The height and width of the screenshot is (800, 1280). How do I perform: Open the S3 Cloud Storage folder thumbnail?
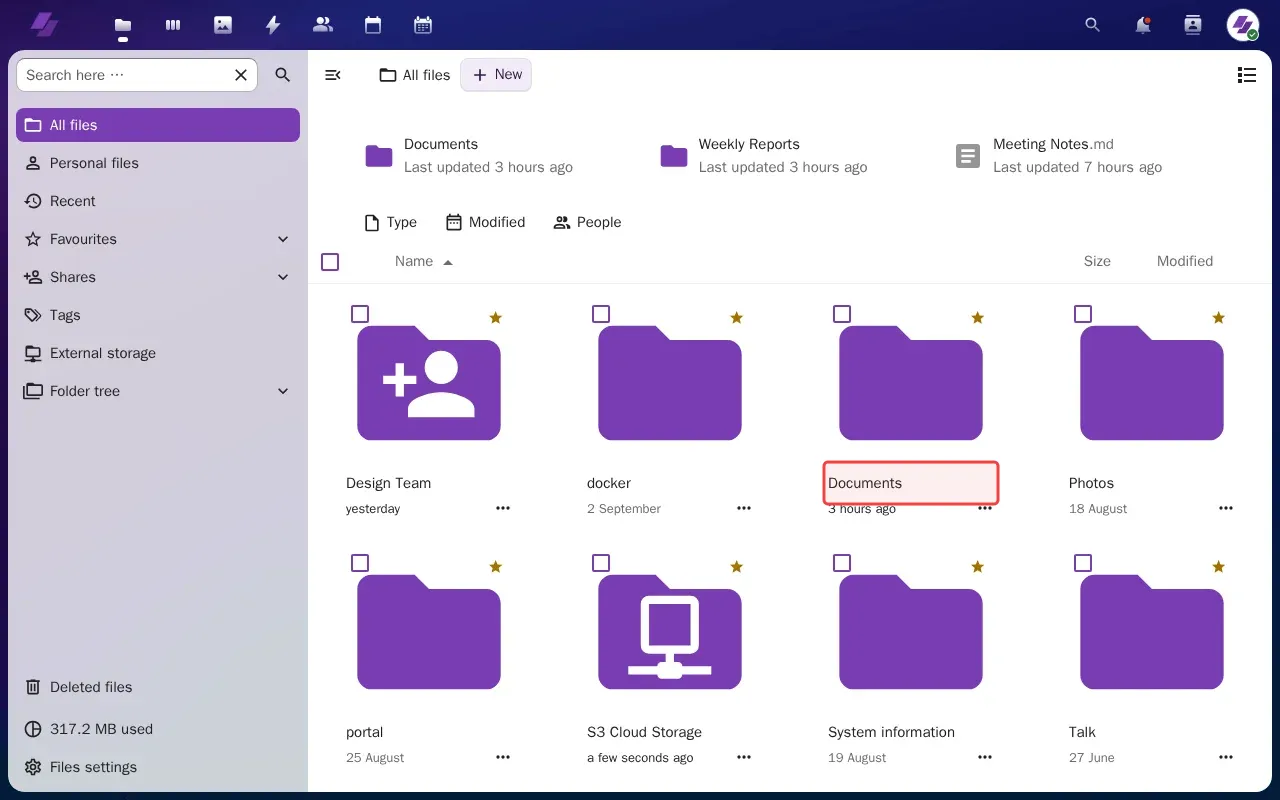tap(670, 632)
